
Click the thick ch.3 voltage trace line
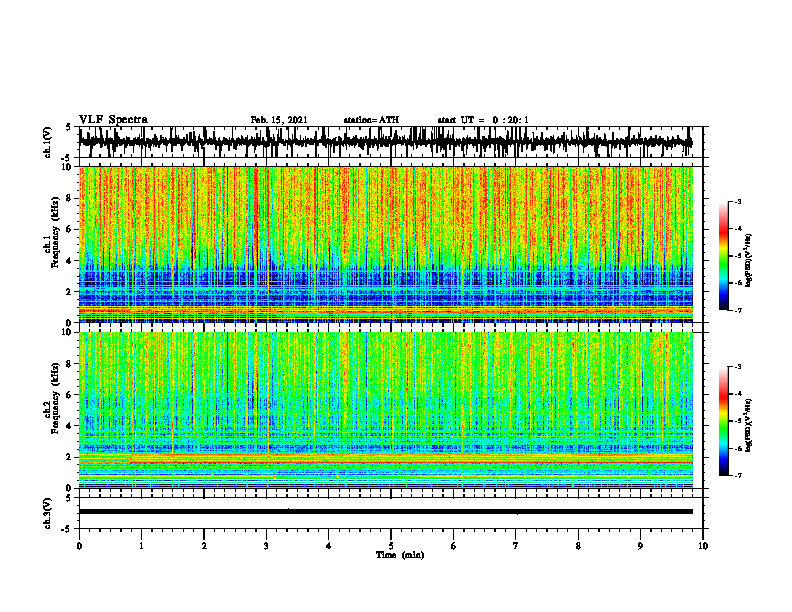click(x=386, y=512)
